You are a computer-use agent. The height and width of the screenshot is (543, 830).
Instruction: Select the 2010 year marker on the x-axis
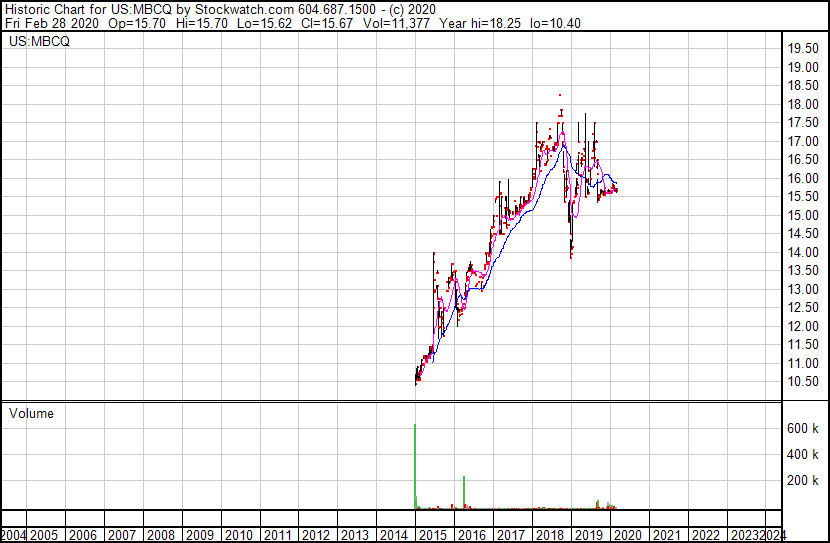pyautogui.click(x=238, y=534)
